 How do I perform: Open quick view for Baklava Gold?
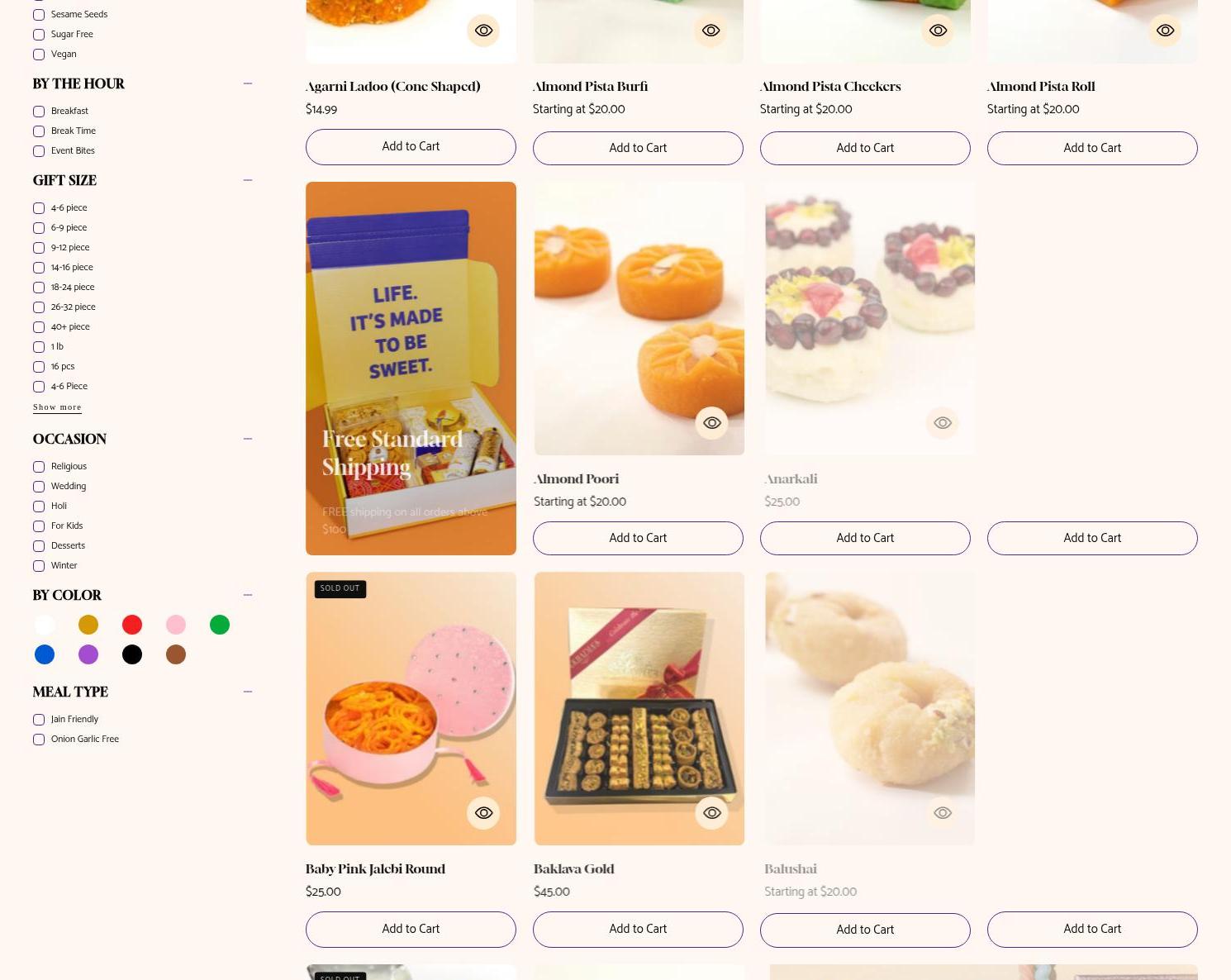point(711,813)
